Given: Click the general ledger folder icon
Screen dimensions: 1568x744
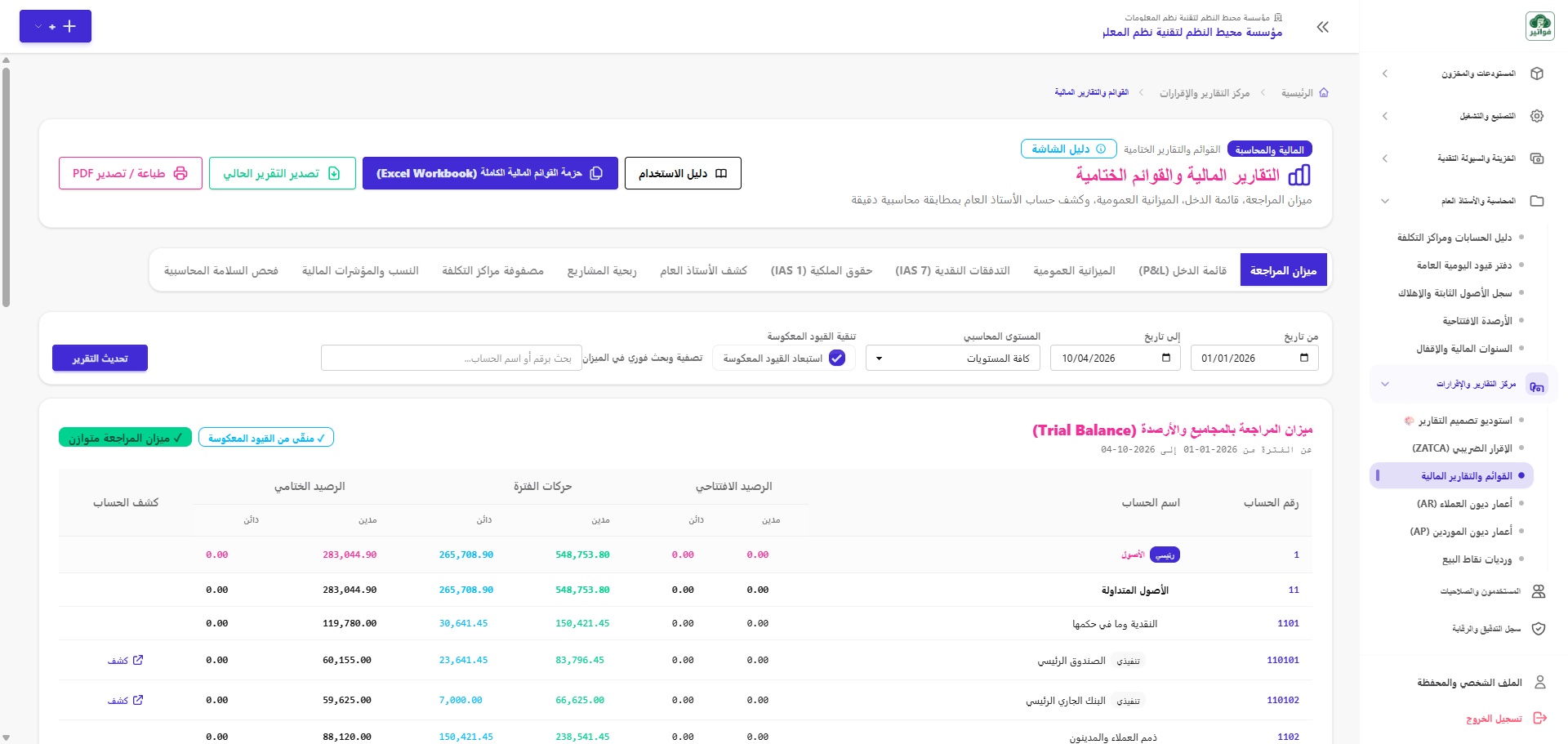Looking at the screenshot, I should click(x=1537, y=201).
